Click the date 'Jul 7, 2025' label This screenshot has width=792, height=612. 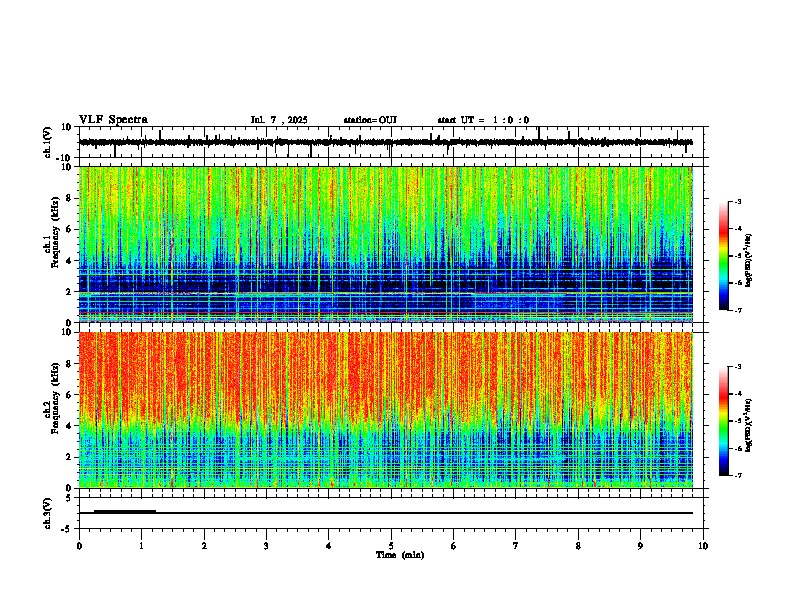279,120
